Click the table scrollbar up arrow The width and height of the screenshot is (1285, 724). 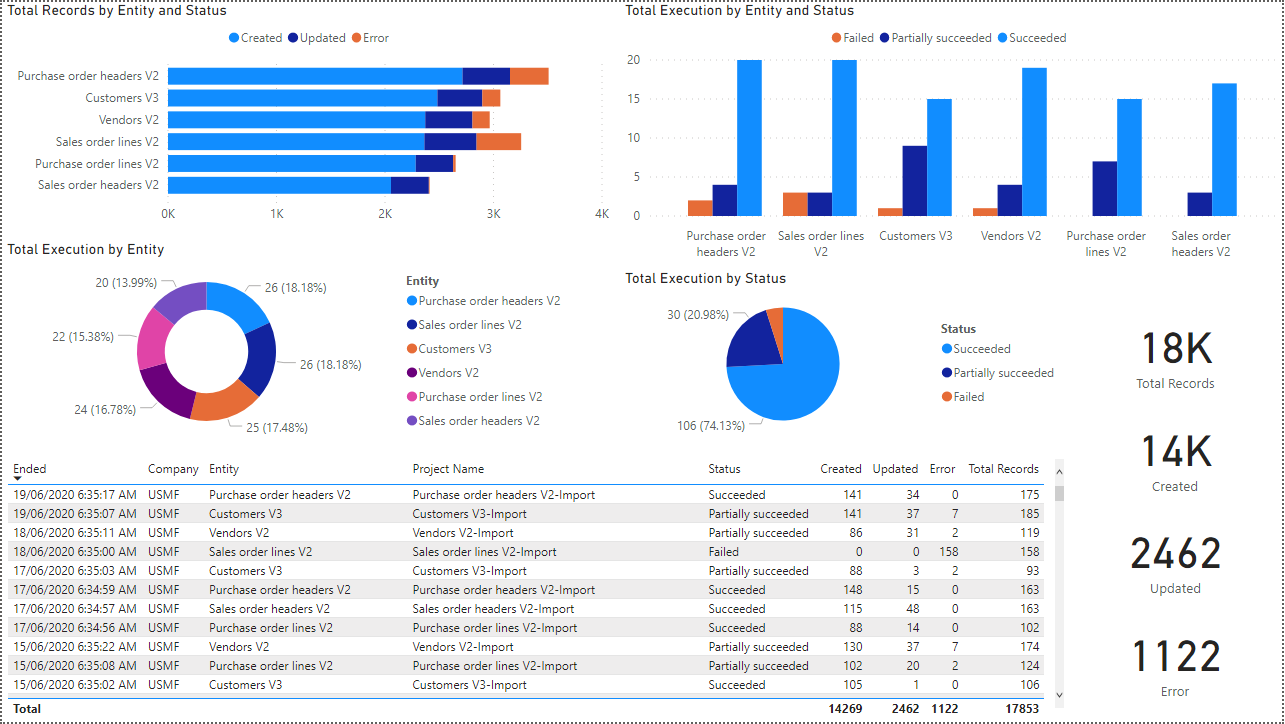1060,466
